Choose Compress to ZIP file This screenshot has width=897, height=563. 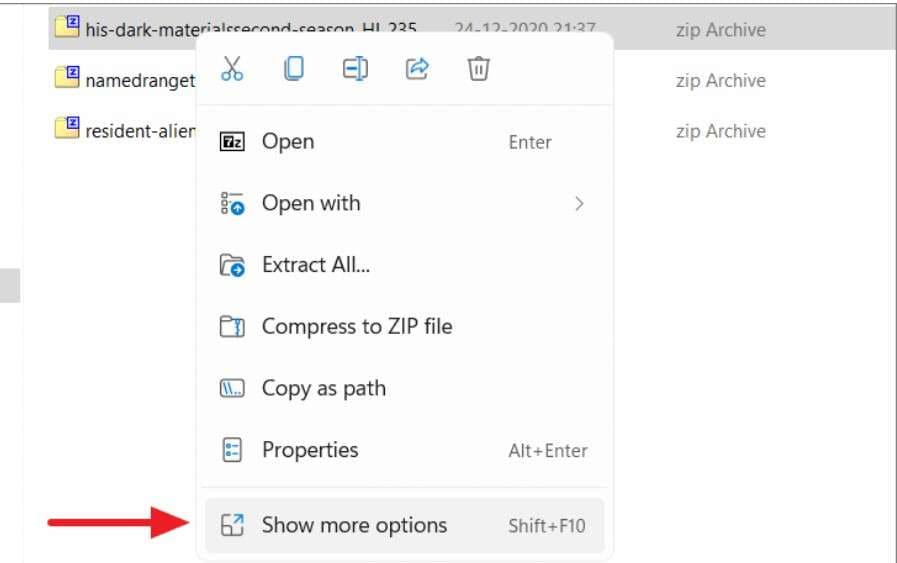coord(356,326)
